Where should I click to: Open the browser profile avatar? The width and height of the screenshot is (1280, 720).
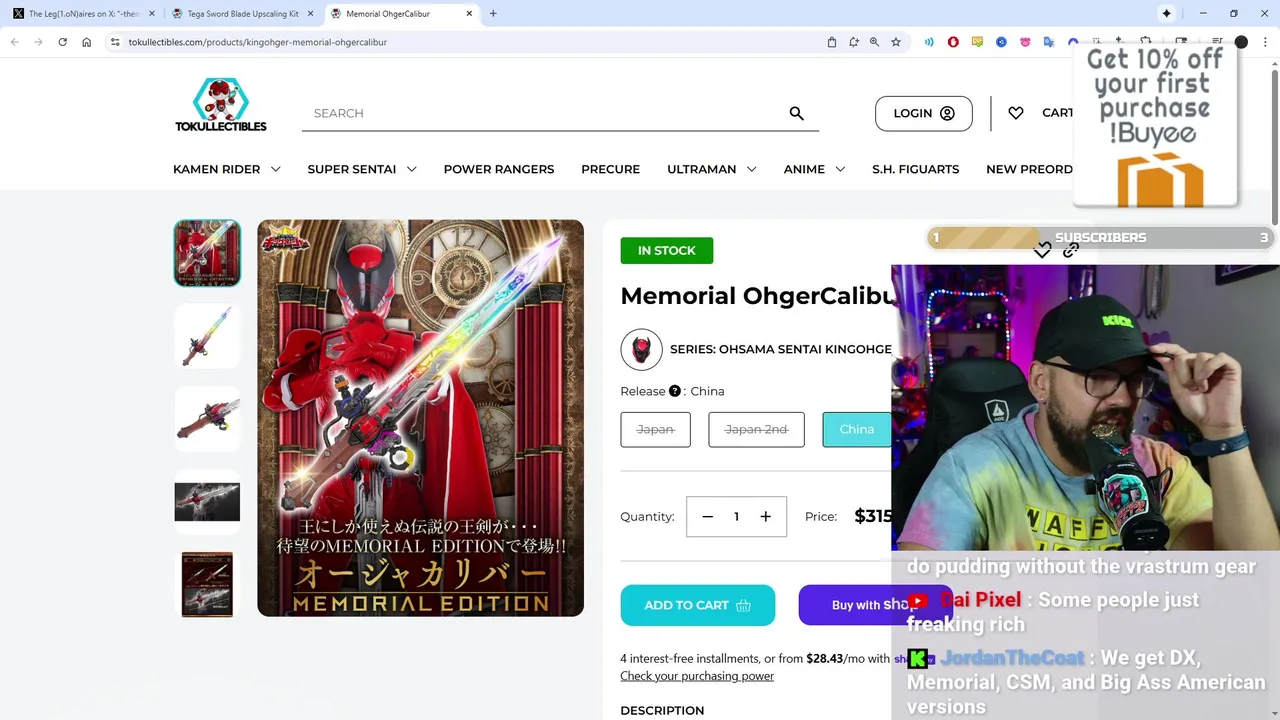[x=1241, y=42]
